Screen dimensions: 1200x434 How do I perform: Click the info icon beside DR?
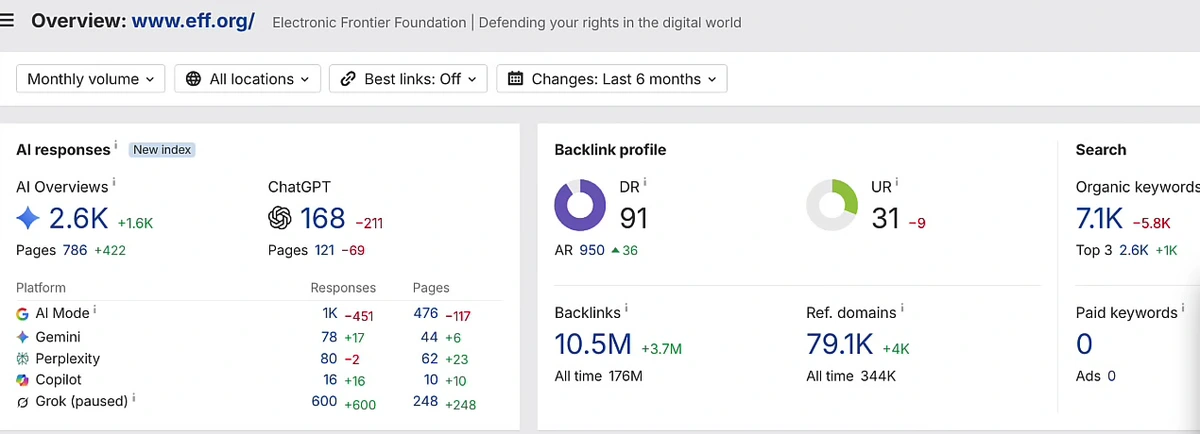coord(645,183)
